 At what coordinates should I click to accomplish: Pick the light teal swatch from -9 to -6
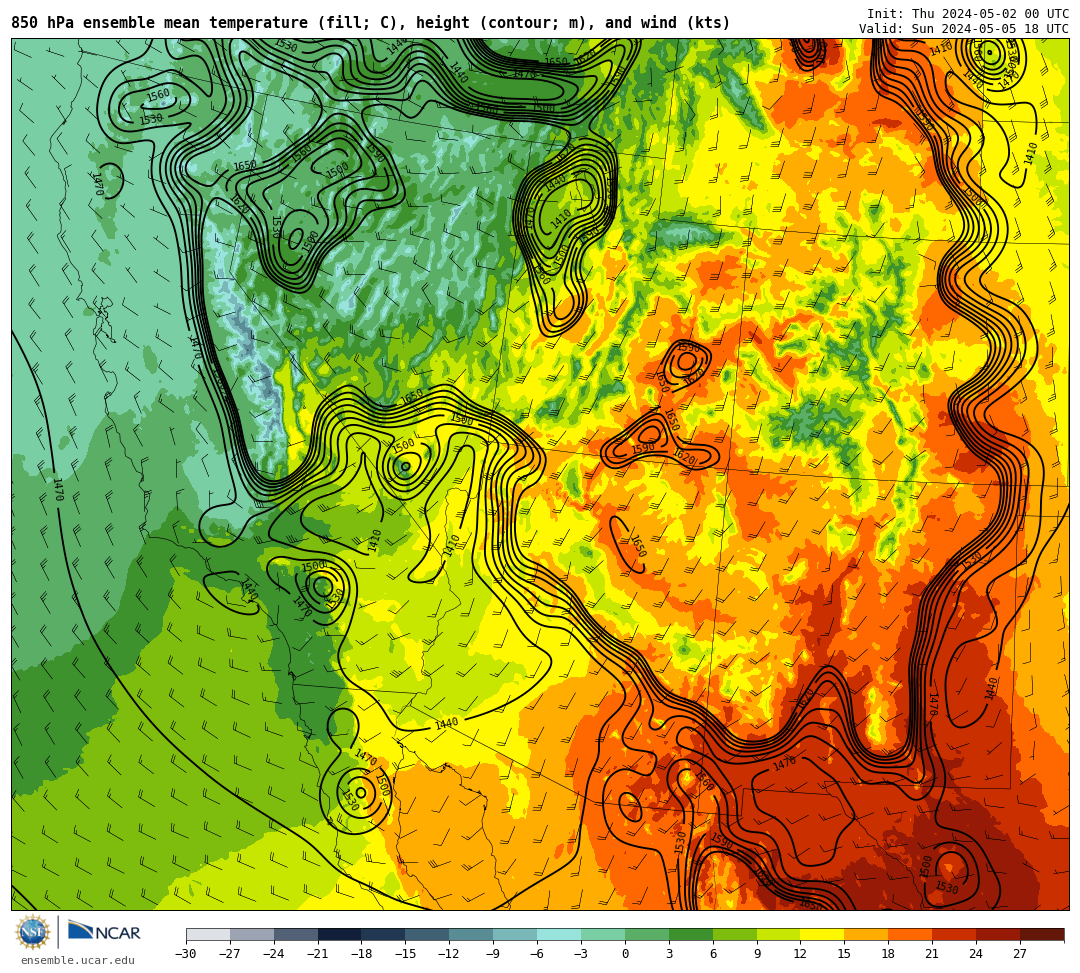click(x=515, y=934)
